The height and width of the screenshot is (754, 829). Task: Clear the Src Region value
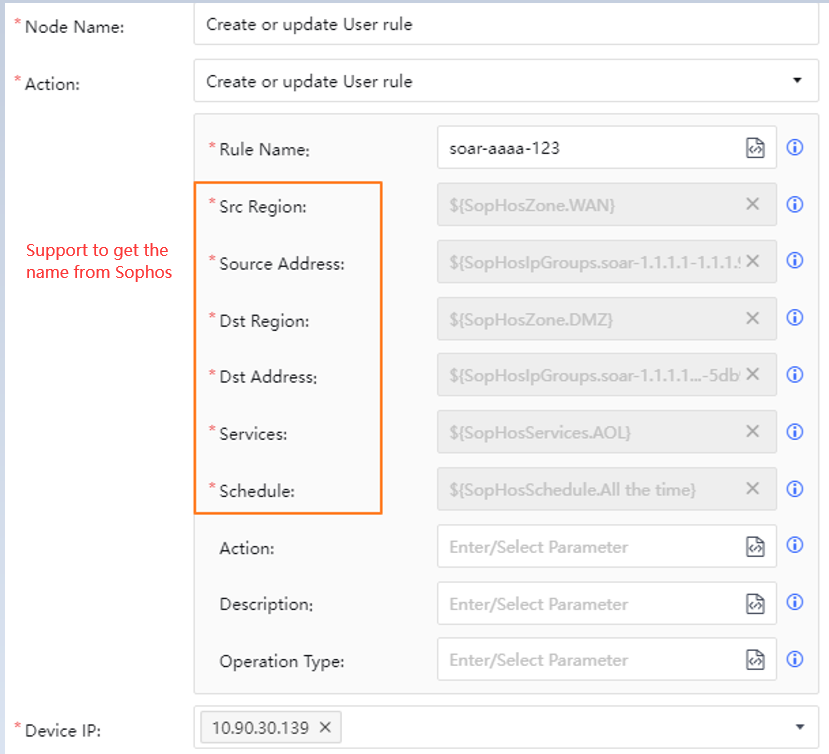(x=753, y=204)
